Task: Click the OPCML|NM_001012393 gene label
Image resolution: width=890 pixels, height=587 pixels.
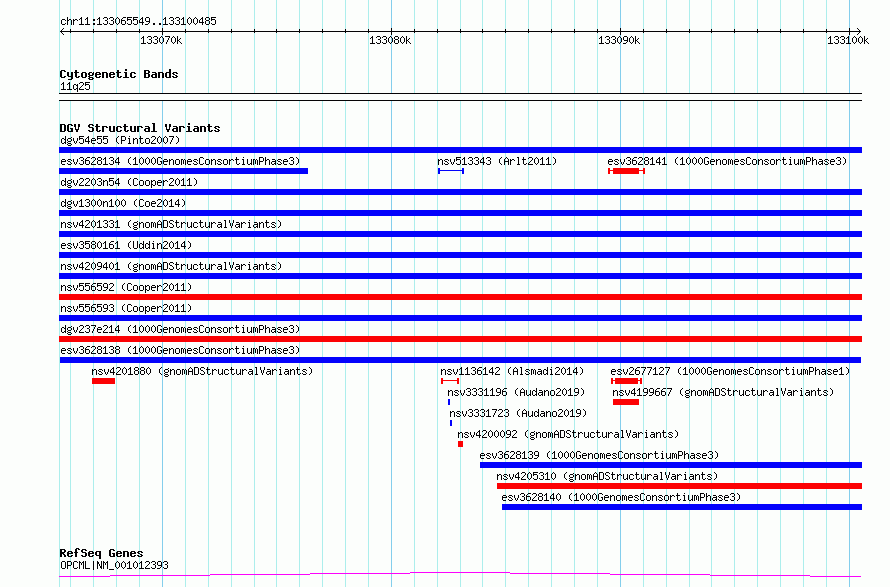Action: point(114,565)
